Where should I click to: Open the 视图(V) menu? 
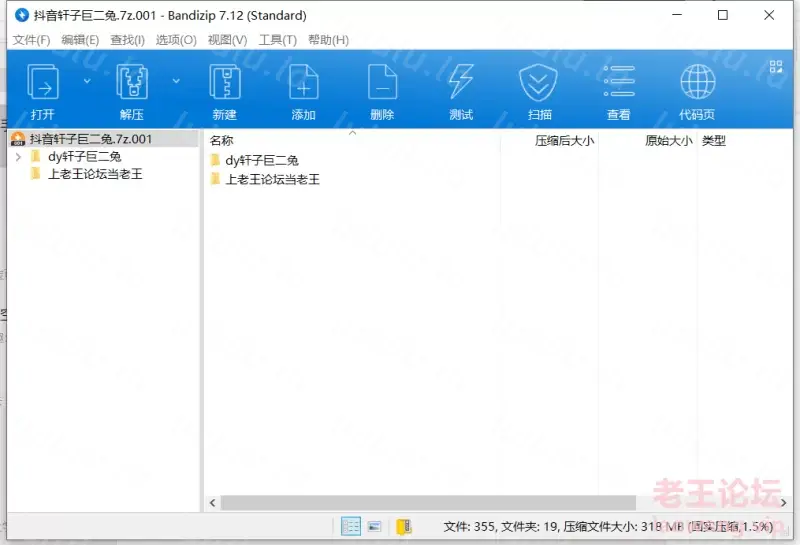coord(228,40)
